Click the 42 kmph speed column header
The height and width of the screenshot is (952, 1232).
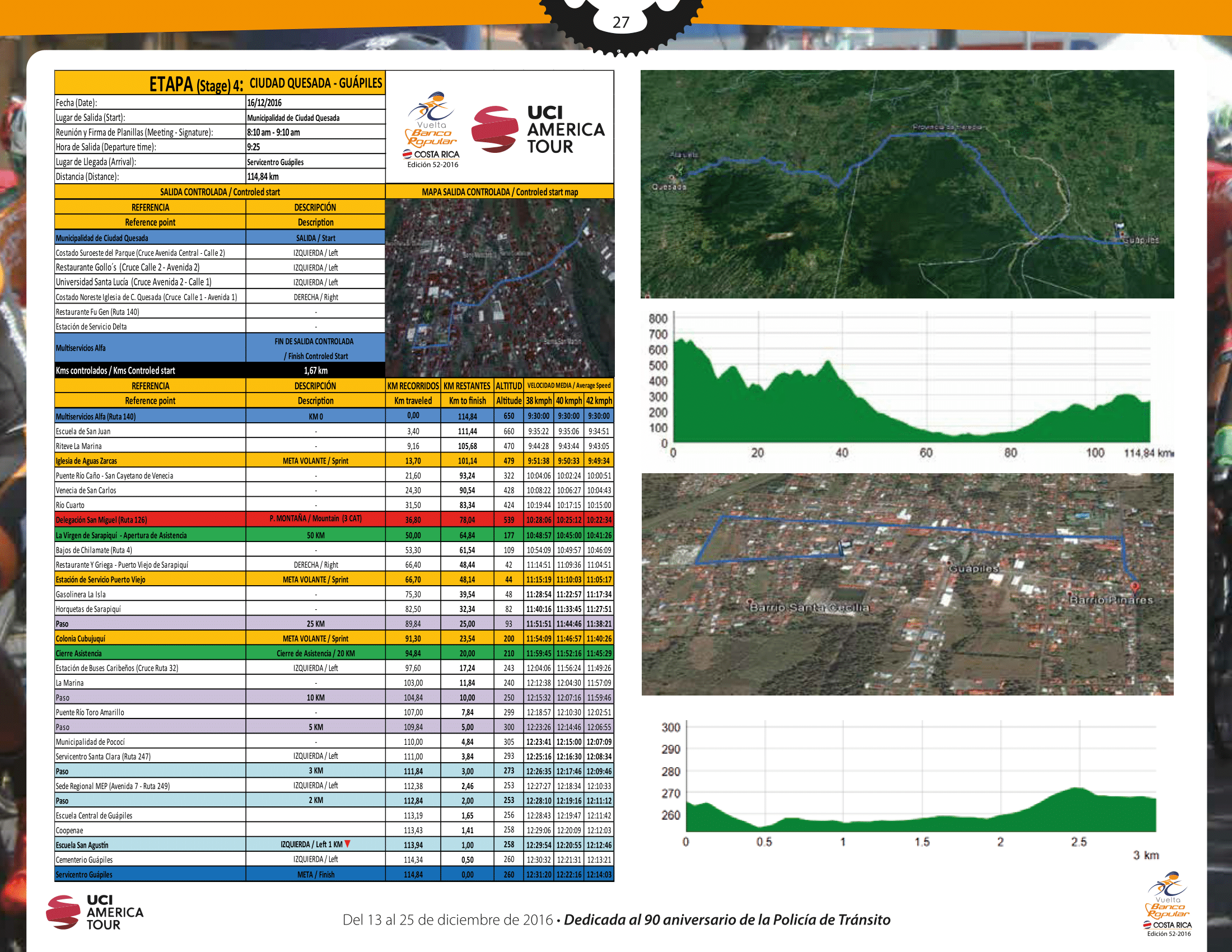(x=599, y=400)
